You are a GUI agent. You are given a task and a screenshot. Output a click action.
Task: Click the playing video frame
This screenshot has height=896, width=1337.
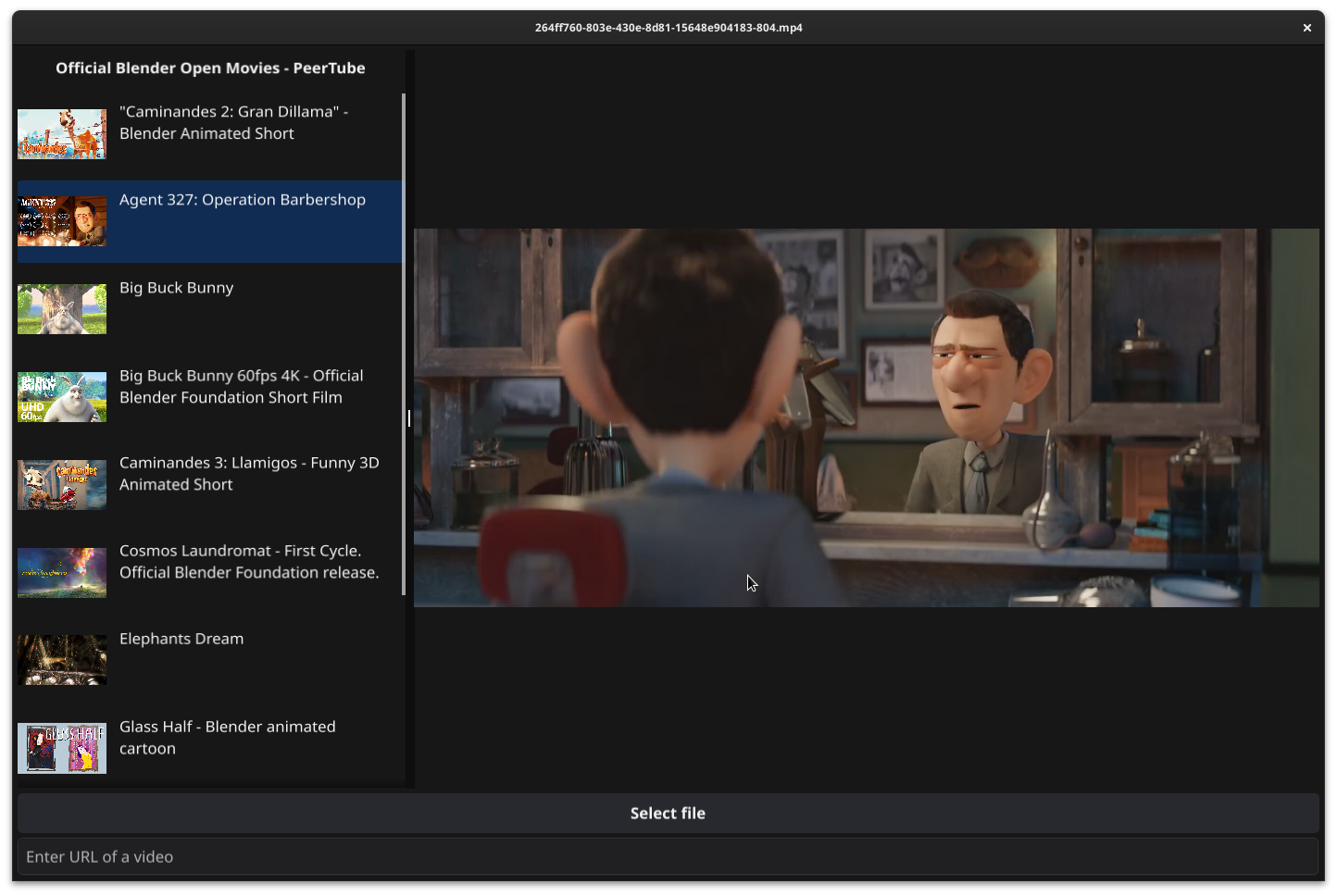point(867,417)
